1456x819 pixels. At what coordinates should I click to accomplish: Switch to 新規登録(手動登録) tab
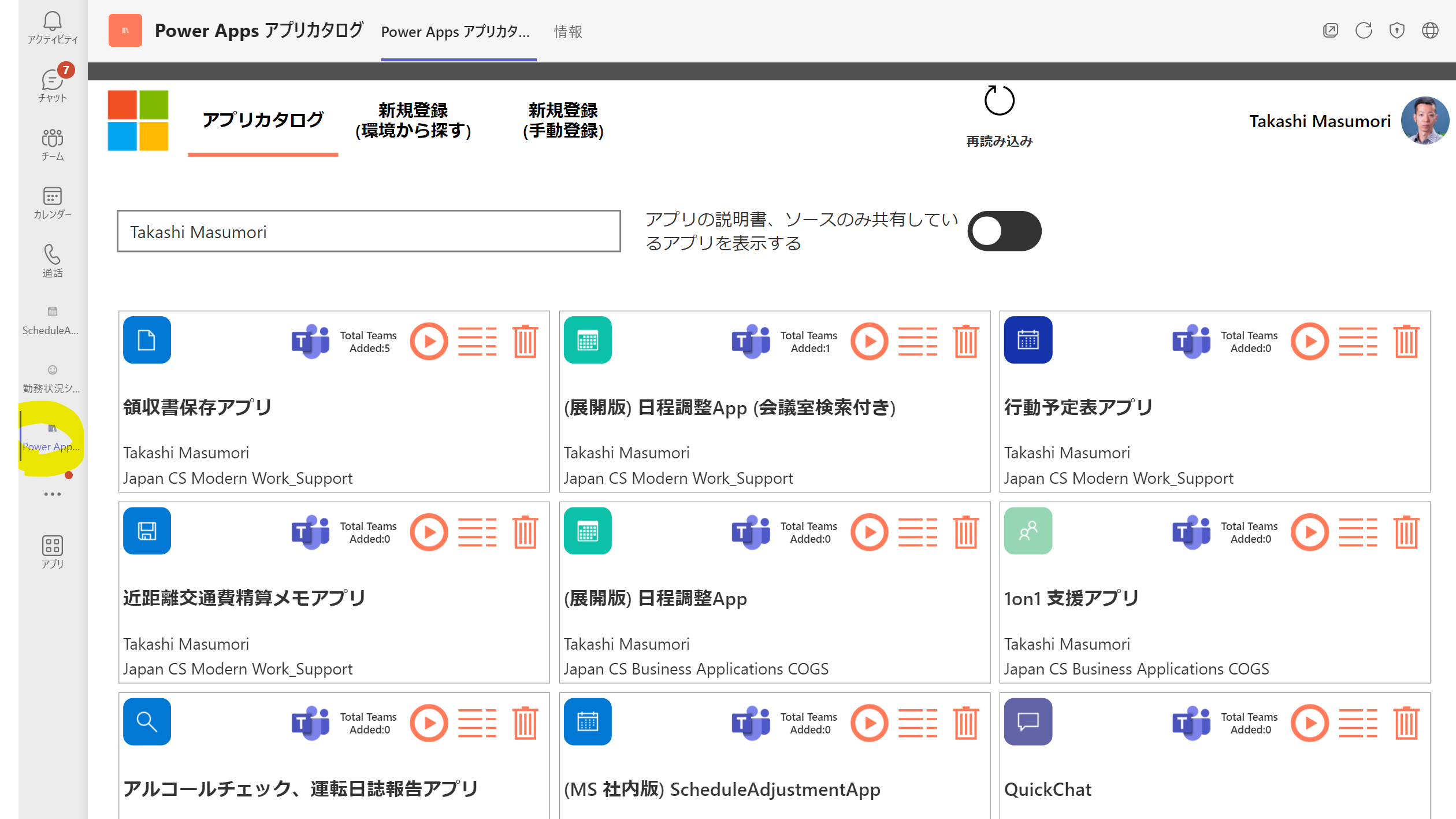563,120
